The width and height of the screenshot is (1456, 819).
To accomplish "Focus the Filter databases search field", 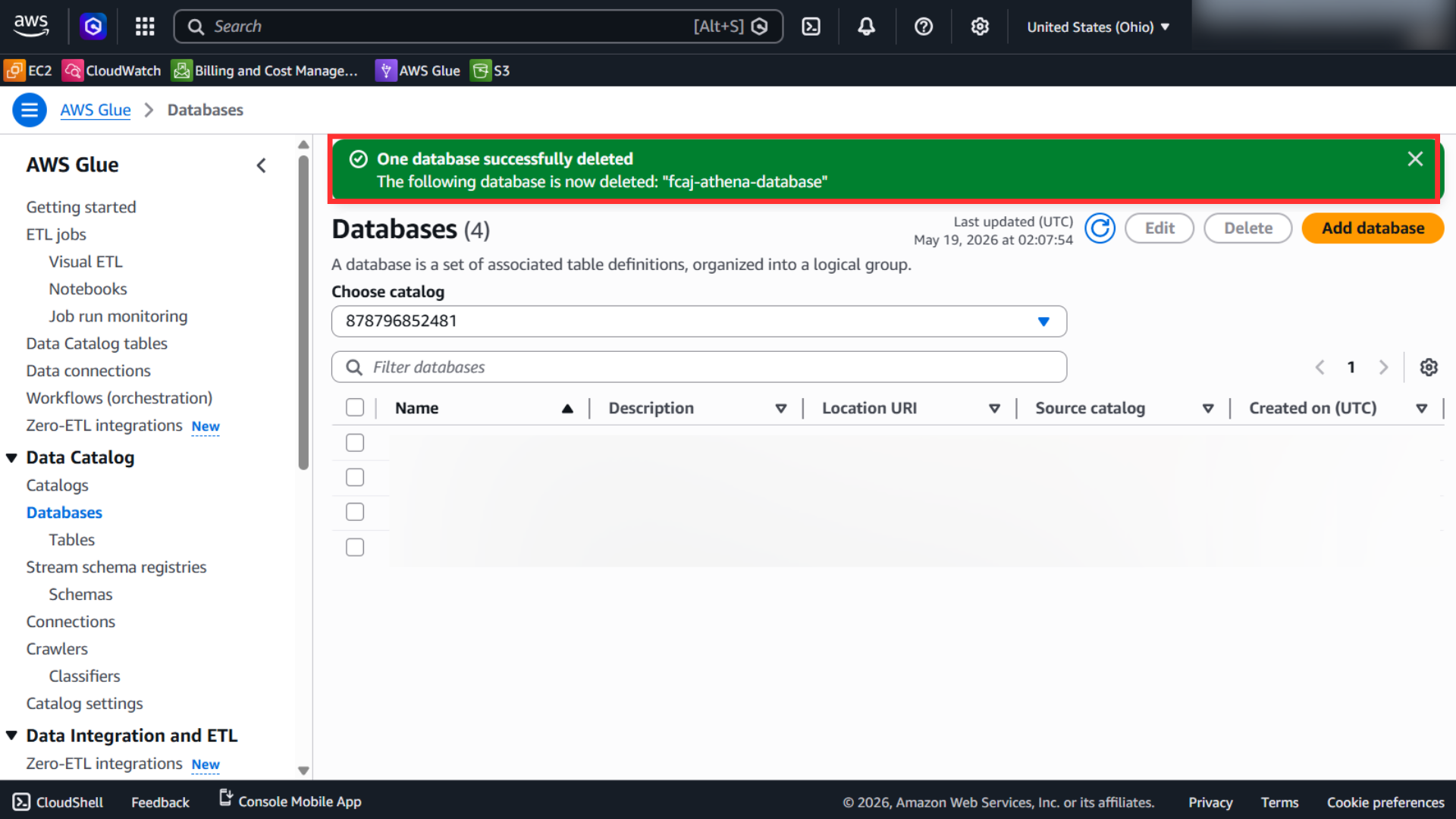I will [x=699, y=367].
